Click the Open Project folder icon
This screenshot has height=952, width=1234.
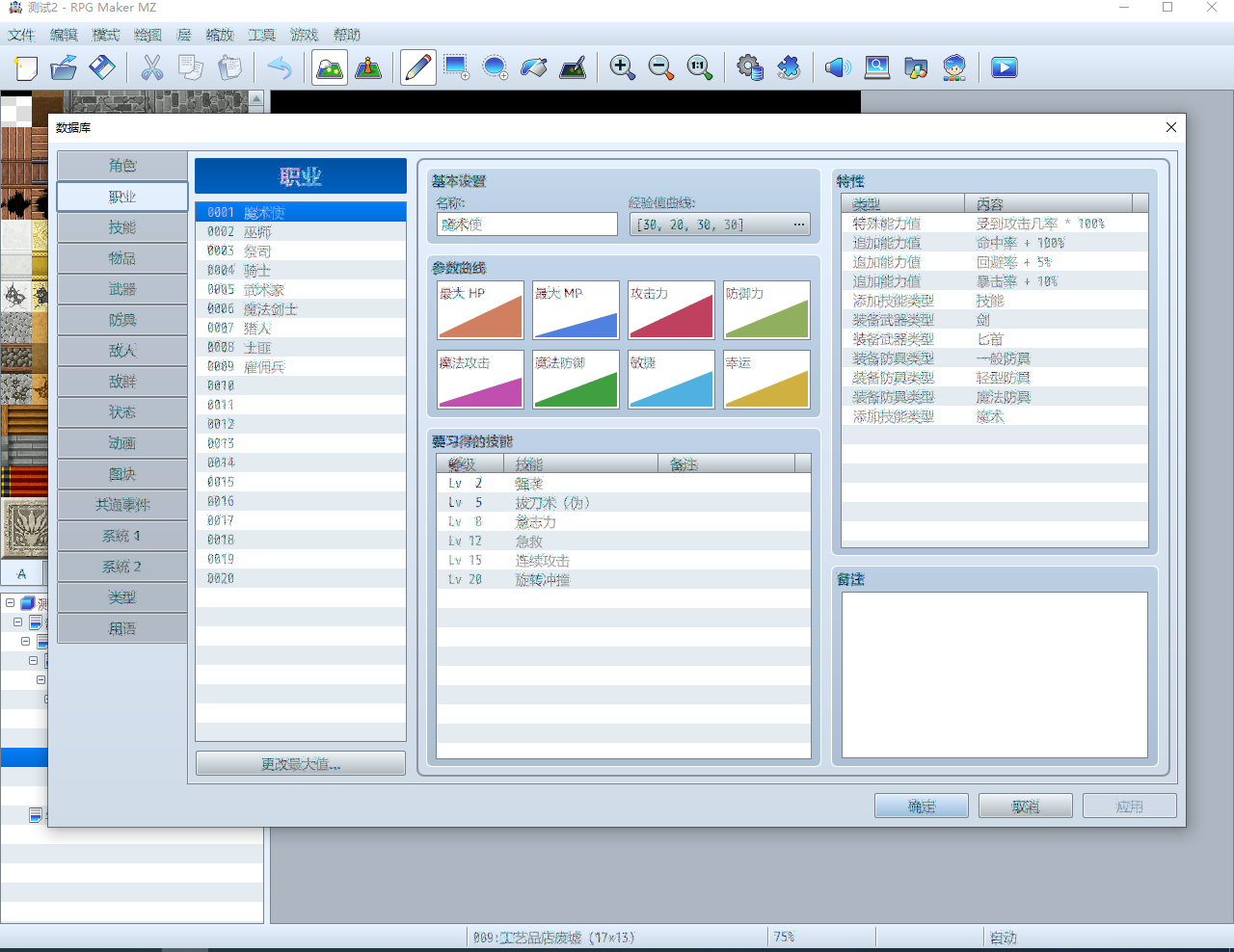pos(64,67)
